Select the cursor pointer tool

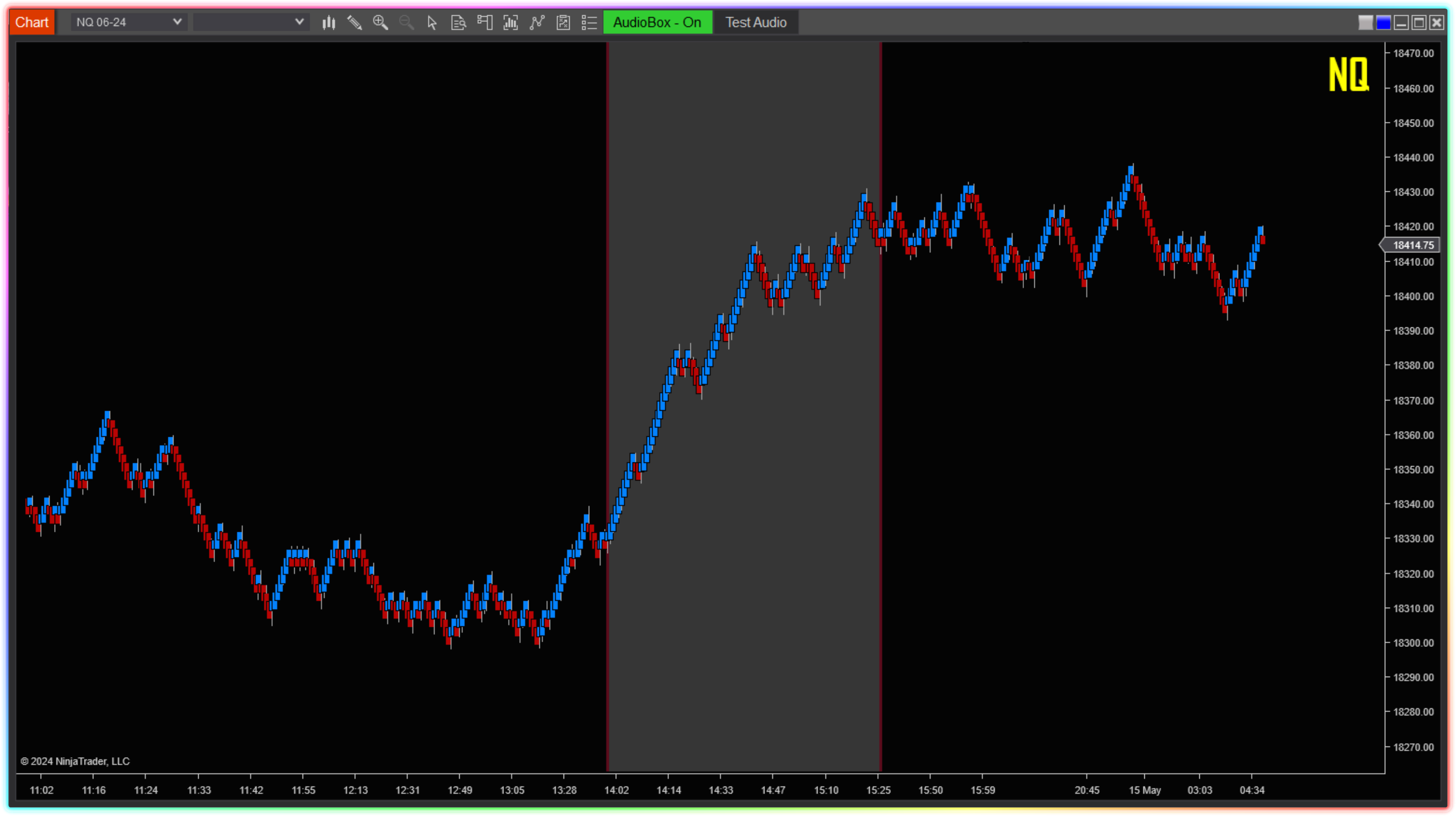(432, 23)
